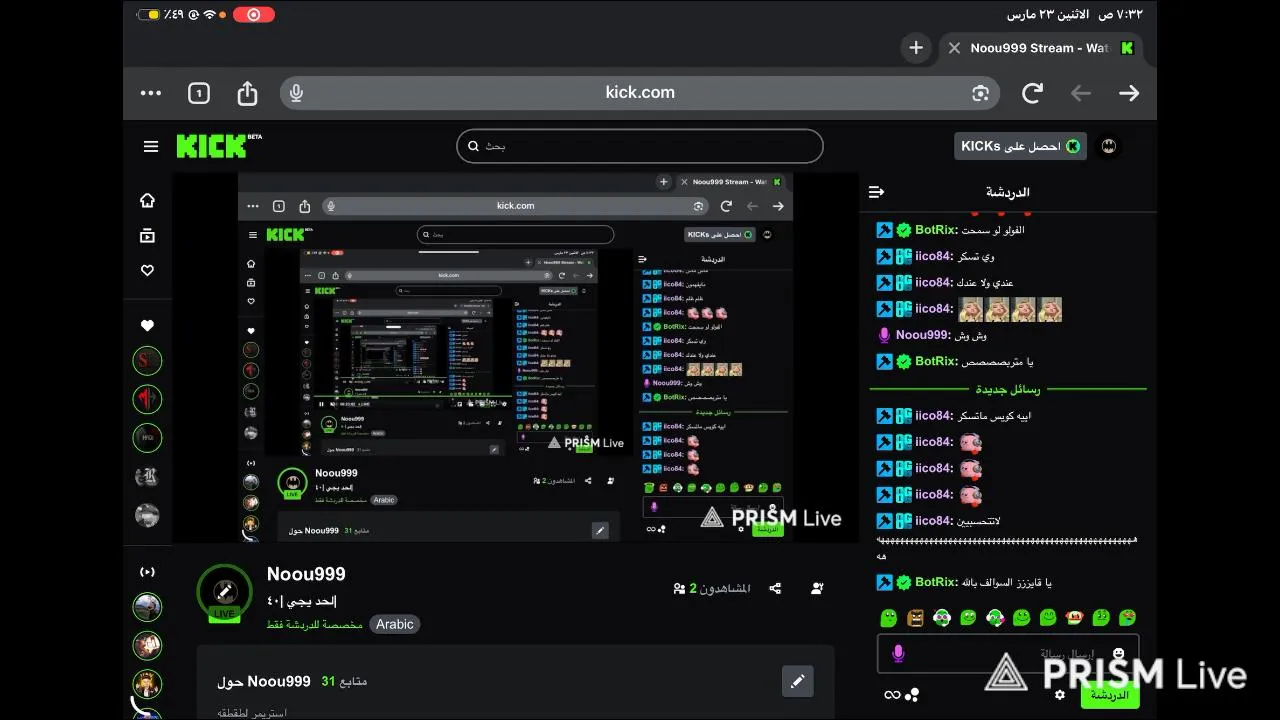The width and height of the screenshot is (1280, 720).
Task: Click BotRix name in يا متربصصصصص message
Action: pyautogui.click(x=934, y=361)
